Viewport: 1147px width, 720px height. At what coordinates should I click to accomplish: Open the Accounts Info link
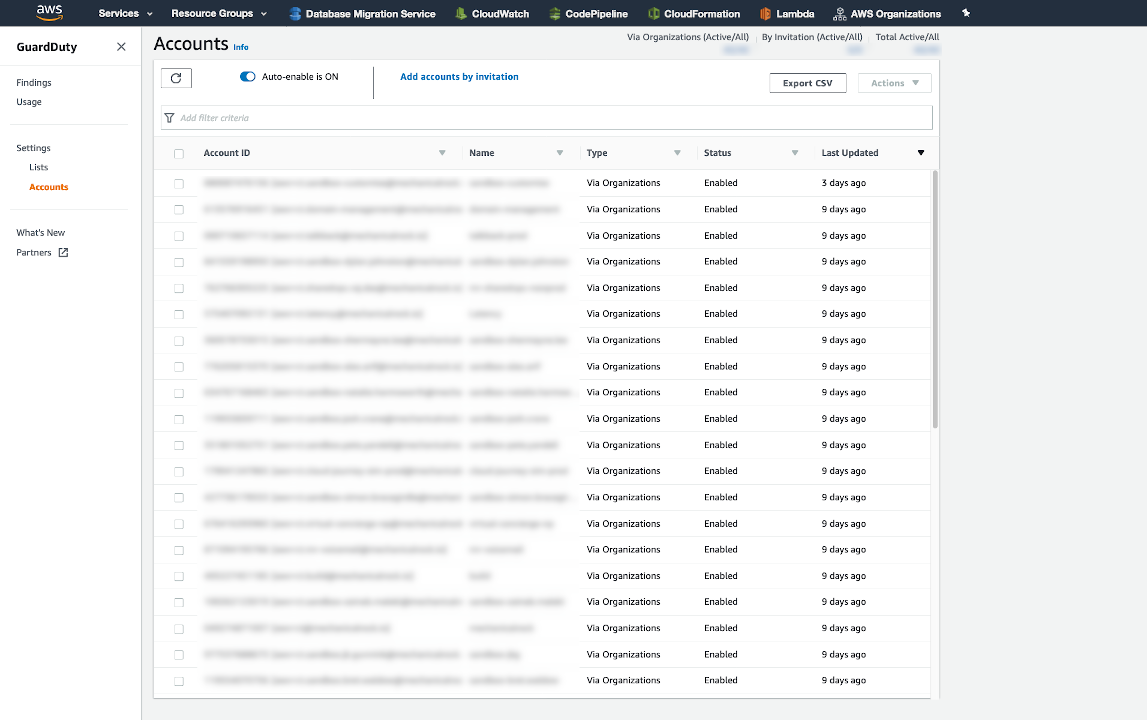pos(241,48)
